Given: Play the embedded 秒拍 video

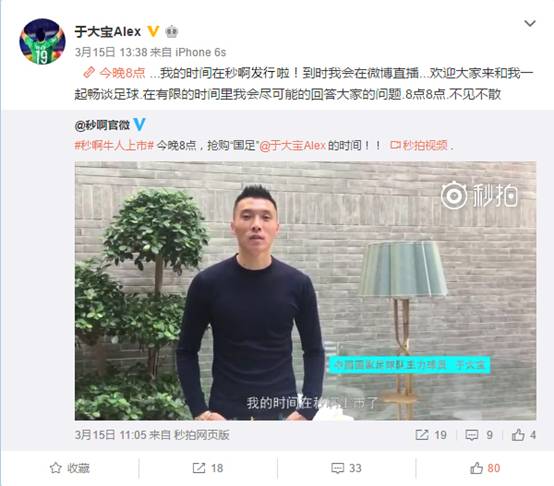Looking at the screenshot, I should tap(305, 291).
